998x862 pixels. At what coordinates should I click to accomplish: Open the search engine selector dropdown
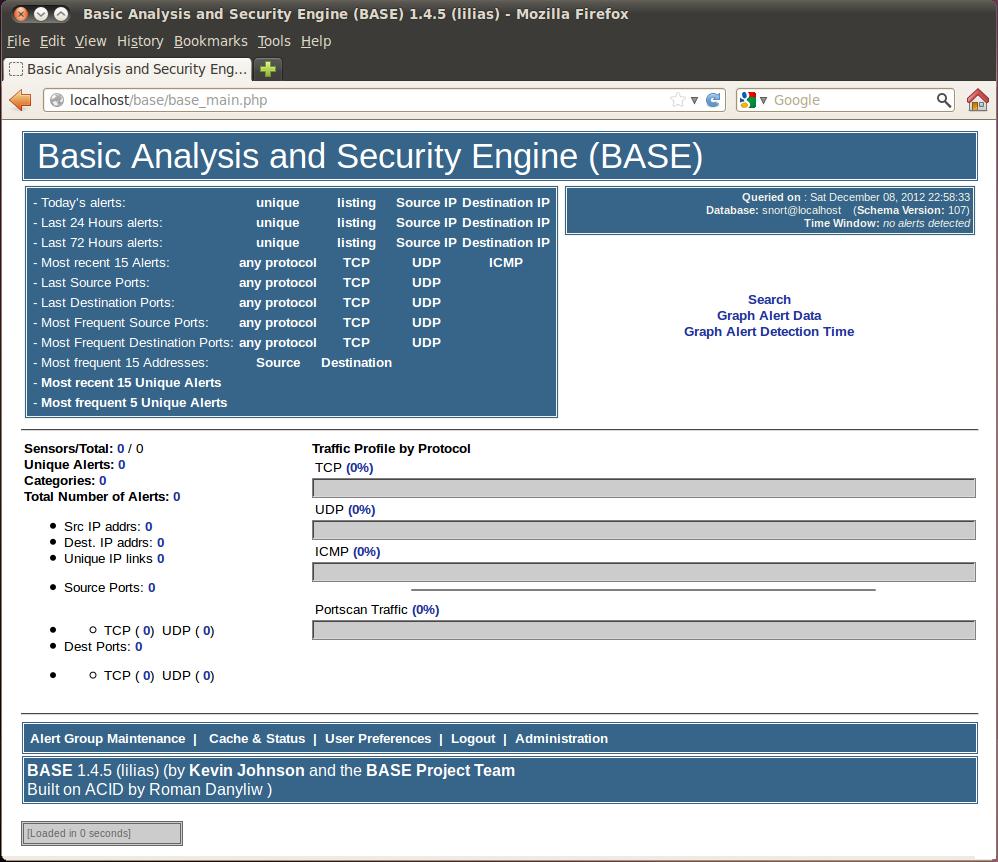(763, 101)
